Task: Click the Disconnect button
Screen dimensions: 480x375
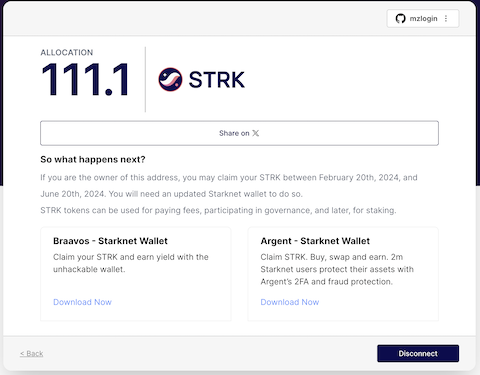Action: pos(418,353)
